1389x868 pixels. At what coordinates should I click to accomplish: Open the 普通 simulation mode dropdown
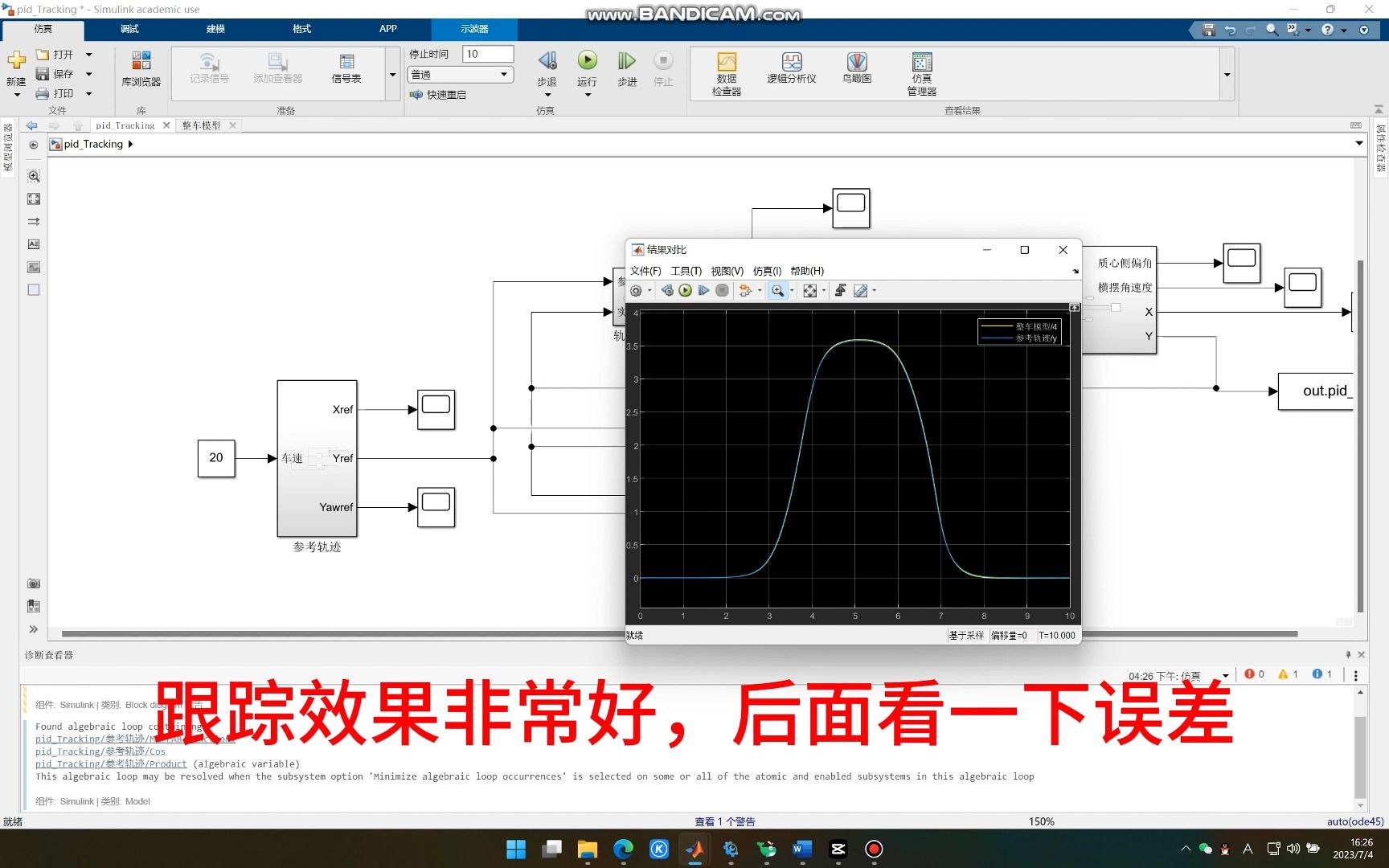460,74
